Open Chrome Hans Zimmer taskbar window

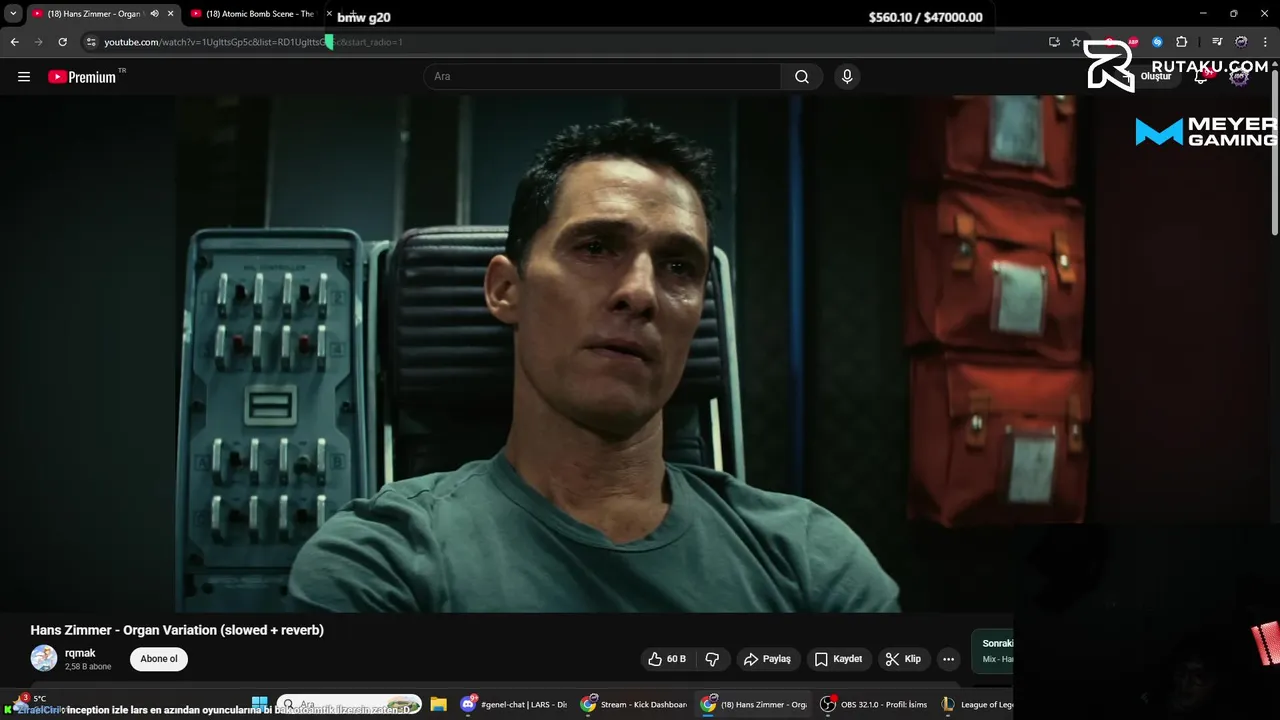pyautogui.click(x=753, y=704)
